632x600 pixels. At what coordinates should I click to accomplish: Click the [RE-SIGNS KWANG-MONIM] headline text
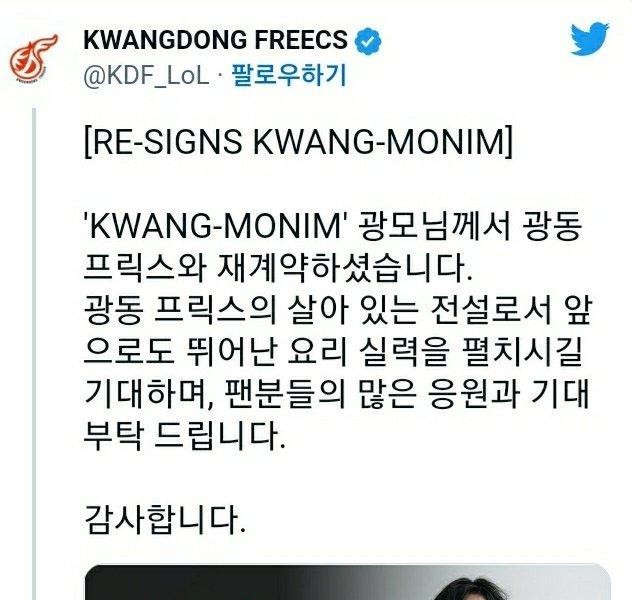pyautogui.click(x=298, y=141)
